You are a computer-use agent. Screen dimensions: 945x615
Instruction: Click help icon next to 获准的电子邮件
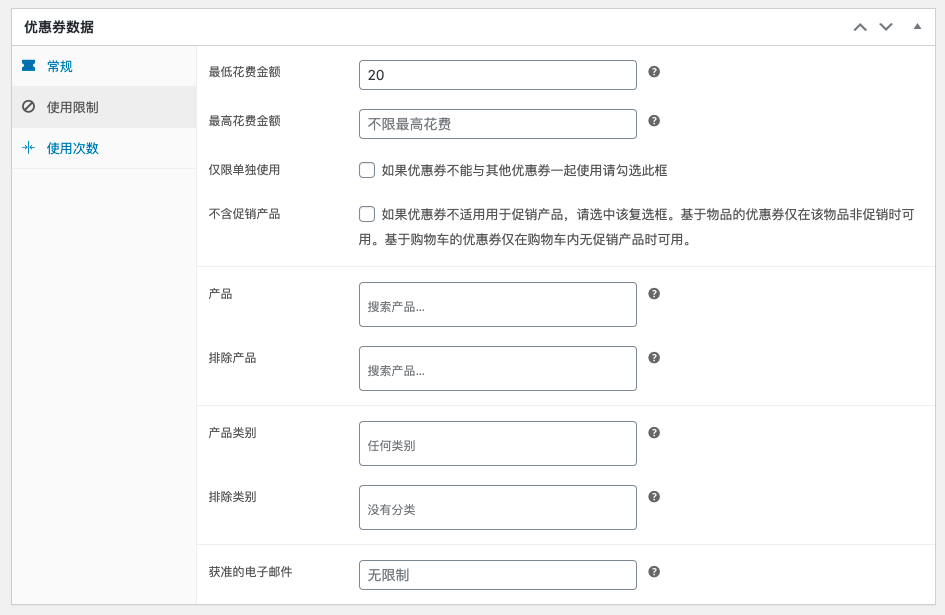[654, 572]
